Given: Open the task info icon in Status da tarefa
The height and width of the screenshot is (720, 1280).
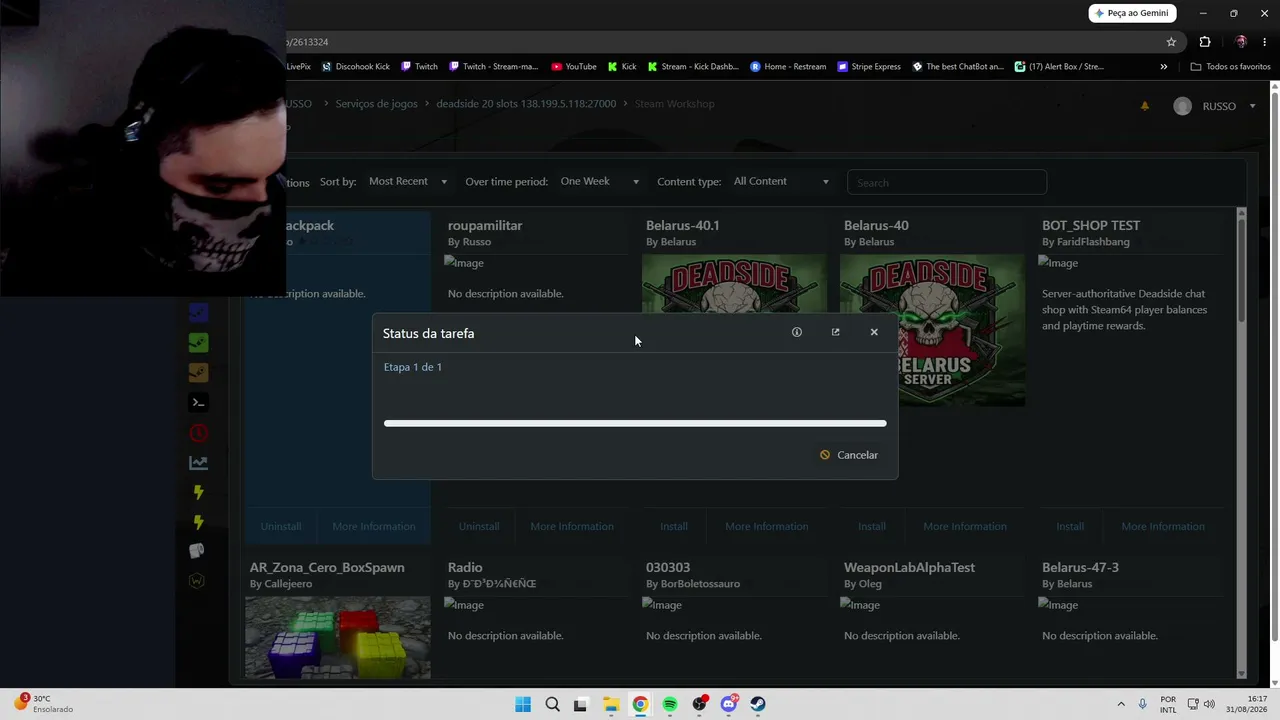Looking at the screenshot, I should (x=797, y=332).
